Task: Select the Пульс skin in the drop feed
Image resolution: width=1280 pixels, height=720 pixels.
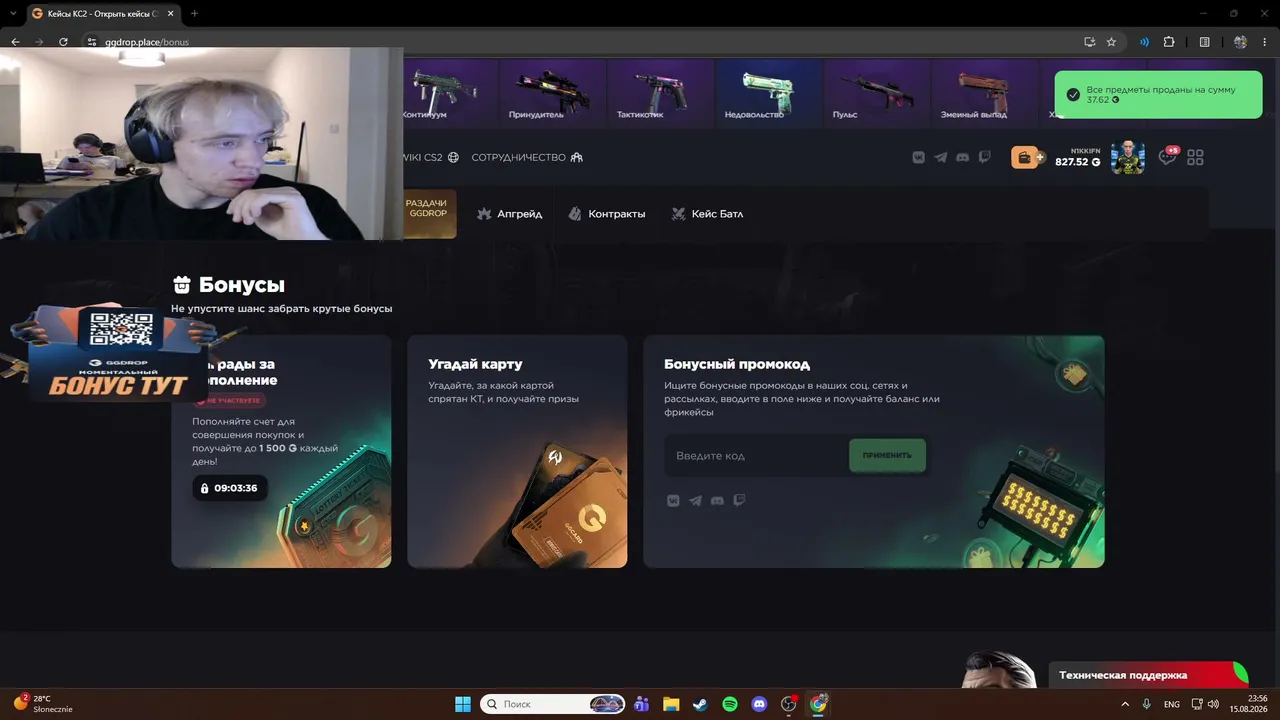Action: 877,92
